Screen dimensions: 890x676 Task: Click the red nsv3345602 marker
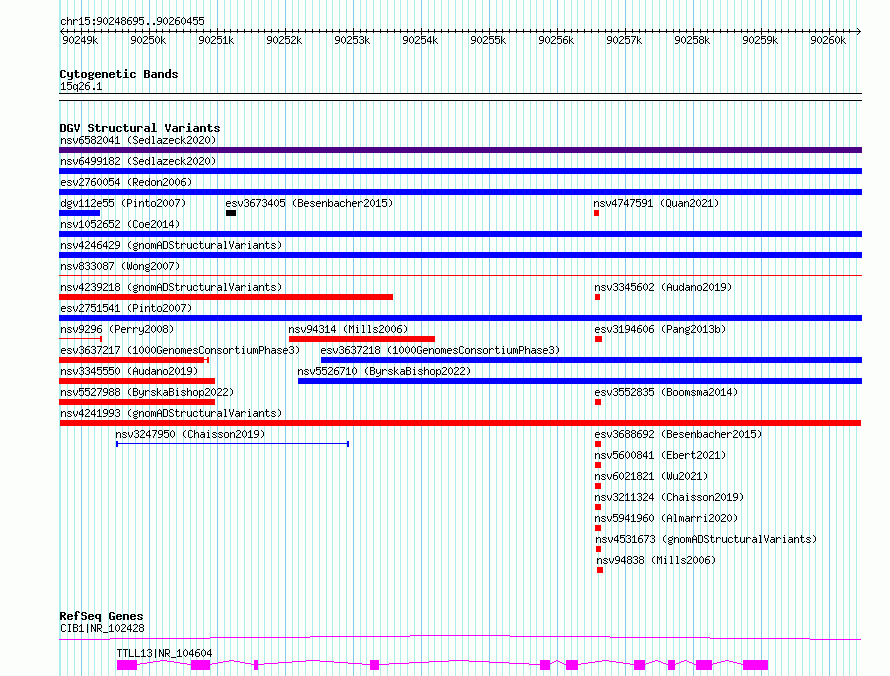598,297
